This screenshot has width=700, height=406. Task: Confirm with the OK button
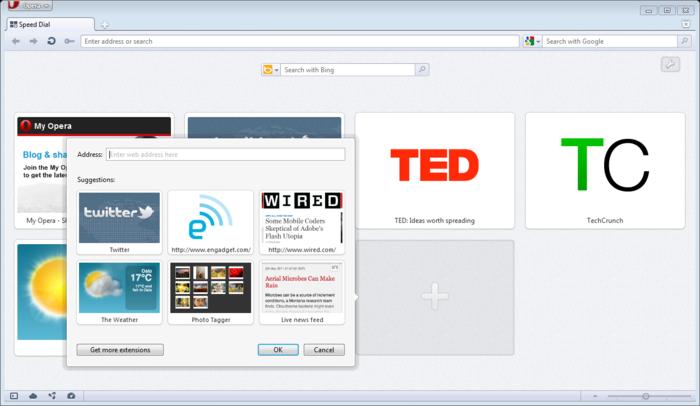[278, 350]
